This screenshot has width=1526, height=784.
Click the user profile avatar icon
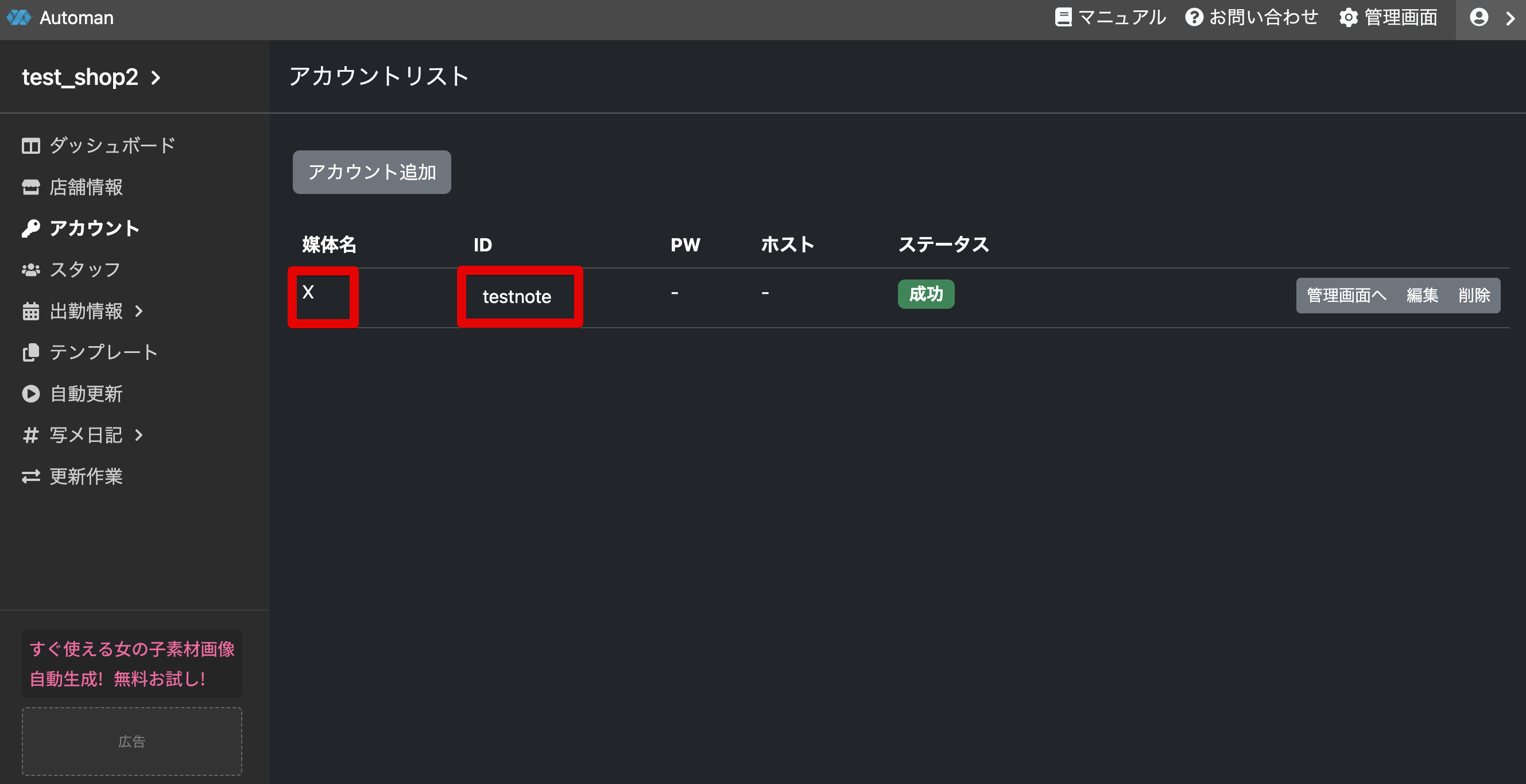tap(1478, 17)
